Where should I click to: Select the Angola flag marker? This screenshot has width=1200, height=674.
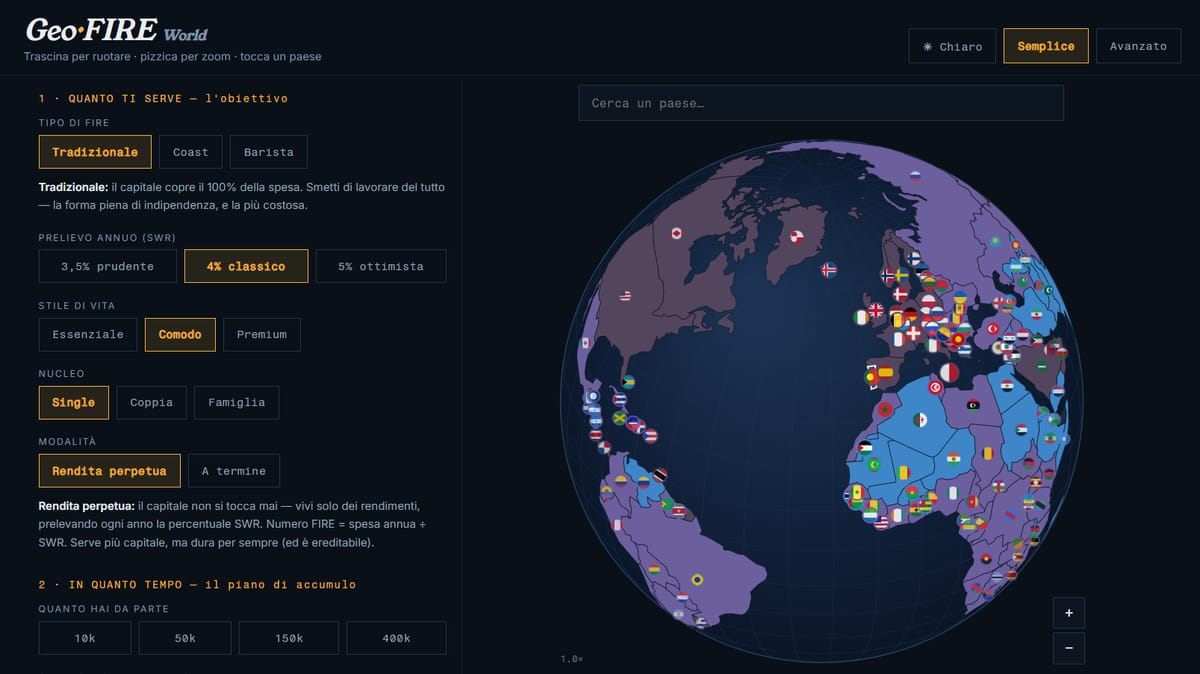(x=986, y=558)
